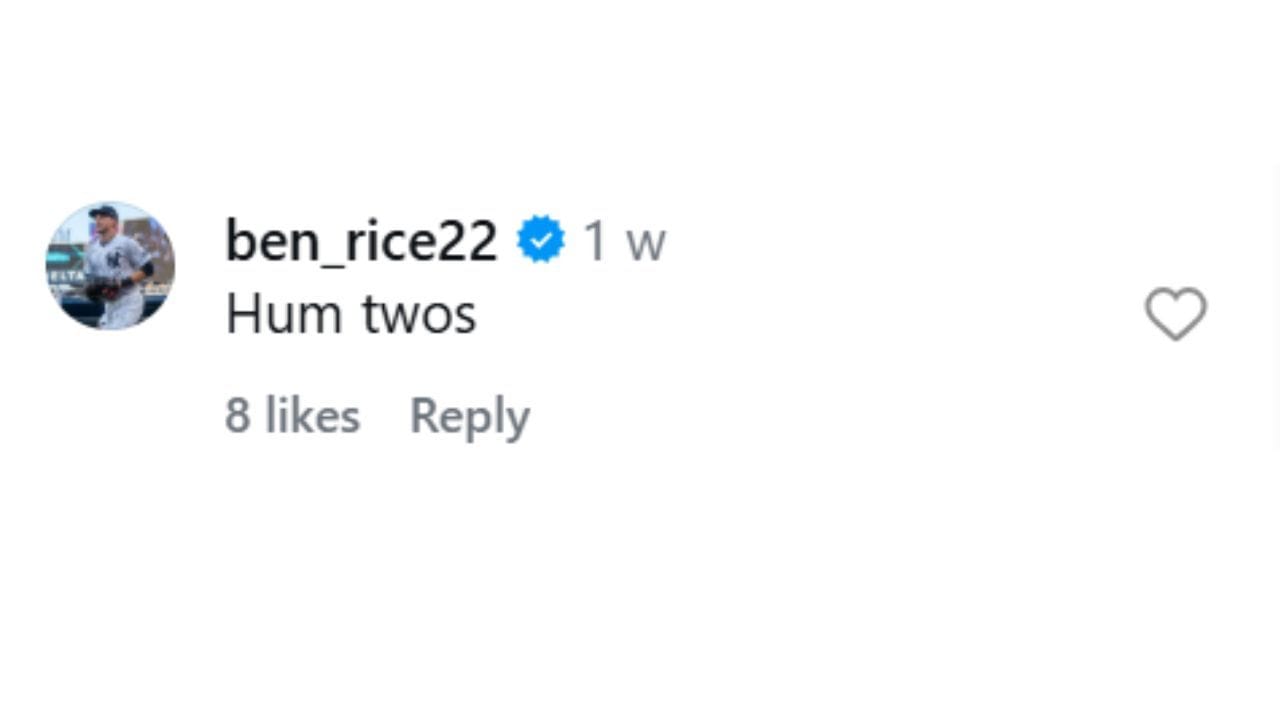Viewport: 1280px width, 720px height.
Task: Open the ben_rice22 username link
Action: 361,241
